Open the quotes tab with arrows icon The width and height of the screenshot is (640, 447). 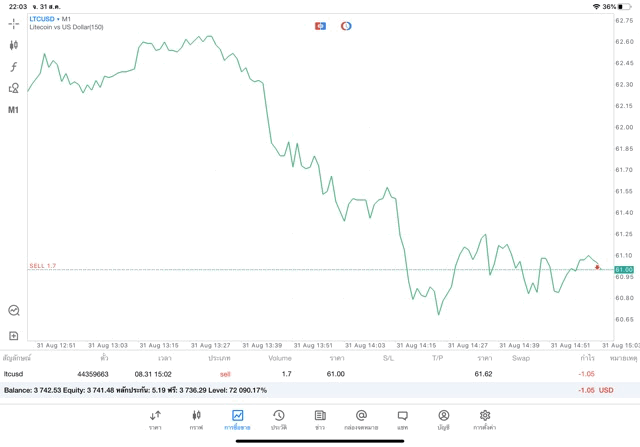[x=155, y=419]
